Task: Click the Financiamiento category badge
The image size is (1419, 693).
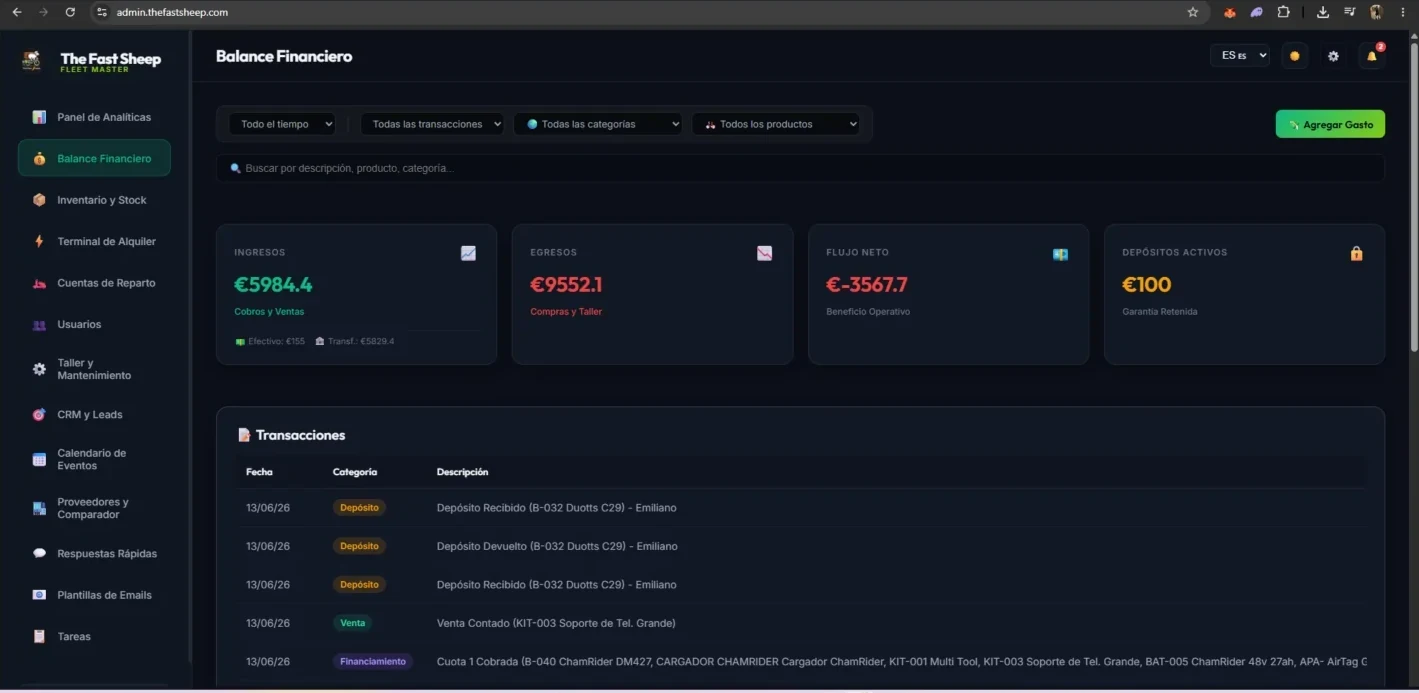Action: (x=373, y=661)
